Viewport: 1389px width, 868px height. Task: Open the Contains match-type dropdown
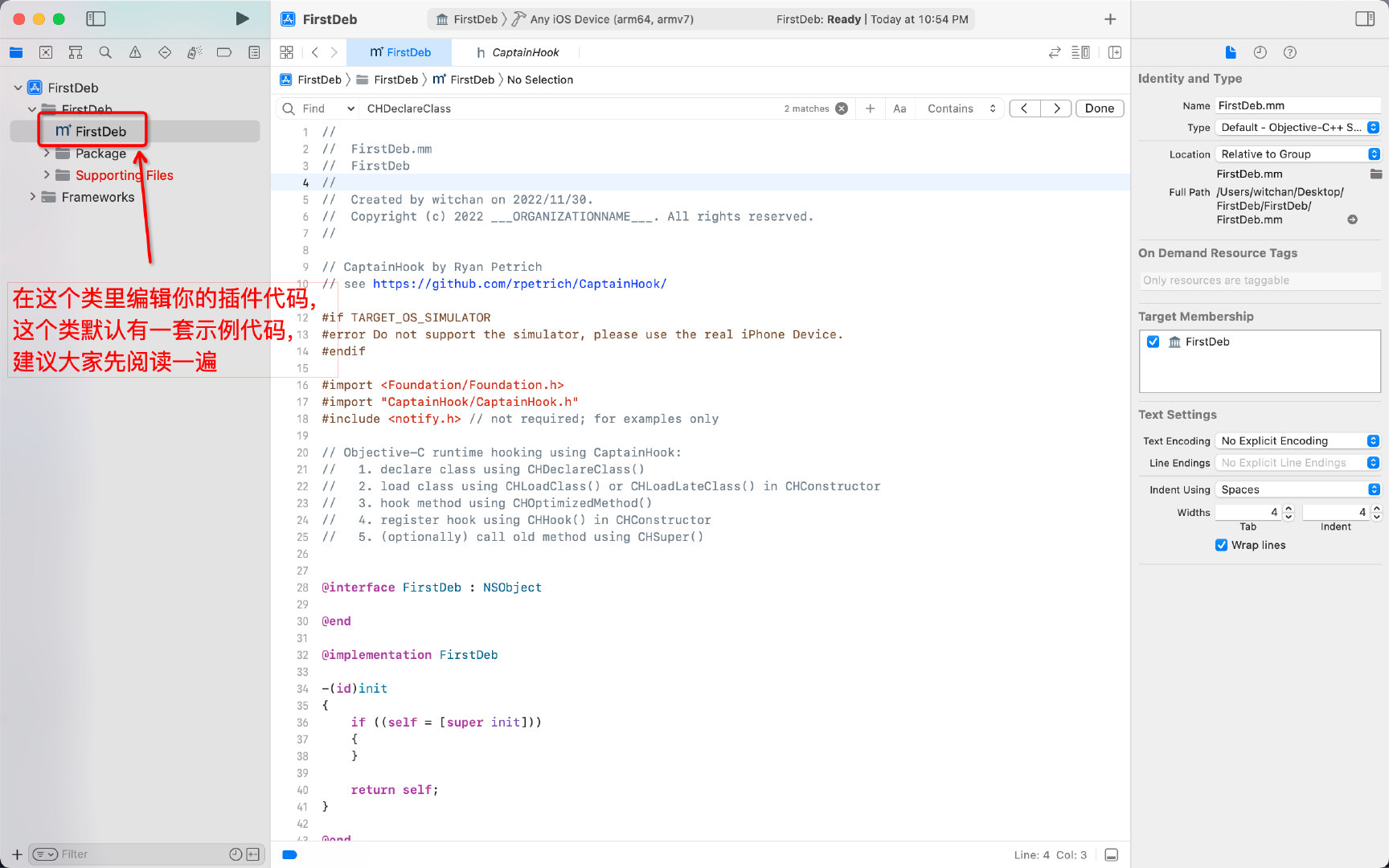click(x=961, y=108)
